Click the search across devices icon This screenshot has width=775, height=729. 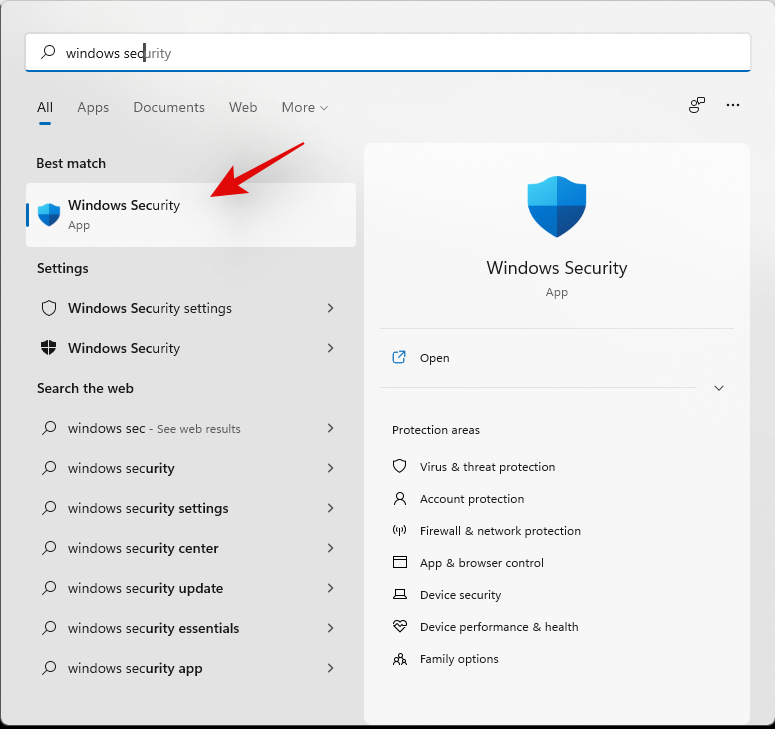pos(697,106)
